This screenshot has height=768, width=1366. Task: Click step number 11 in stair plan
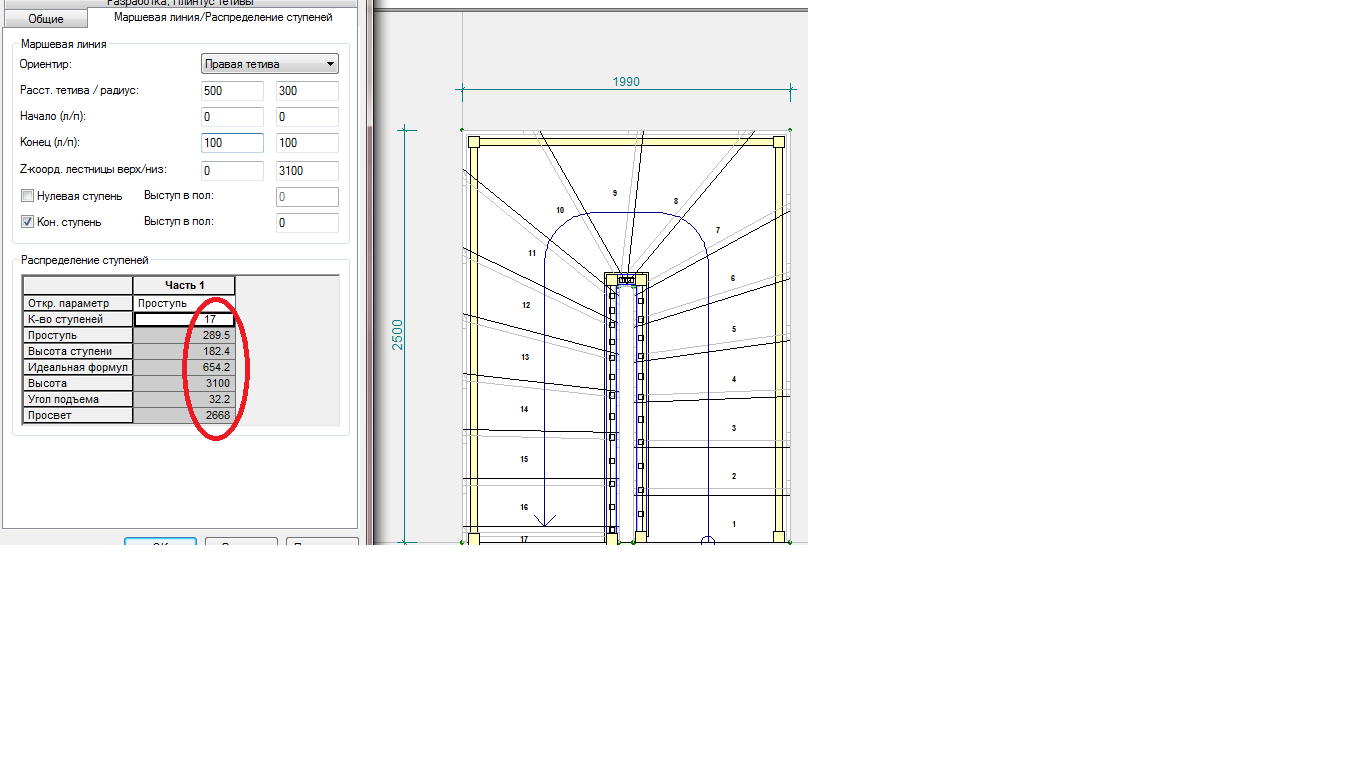pos(532,253)
